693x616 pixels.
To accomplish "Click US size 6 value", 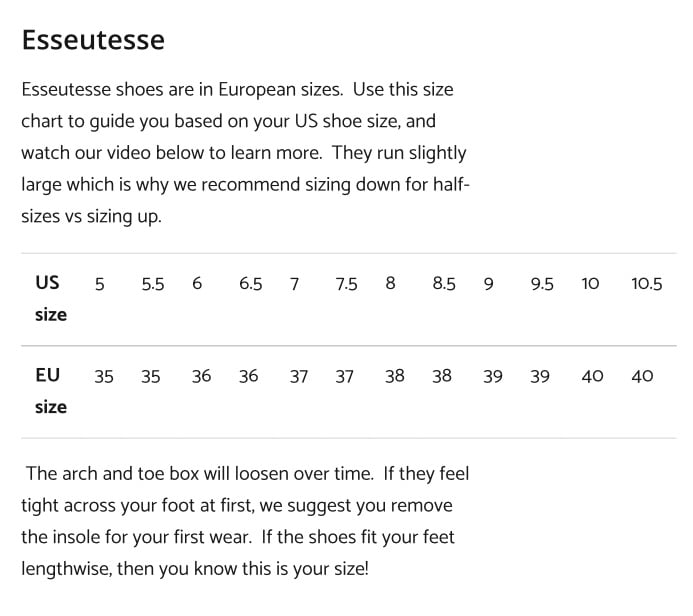I will [197, 283].
